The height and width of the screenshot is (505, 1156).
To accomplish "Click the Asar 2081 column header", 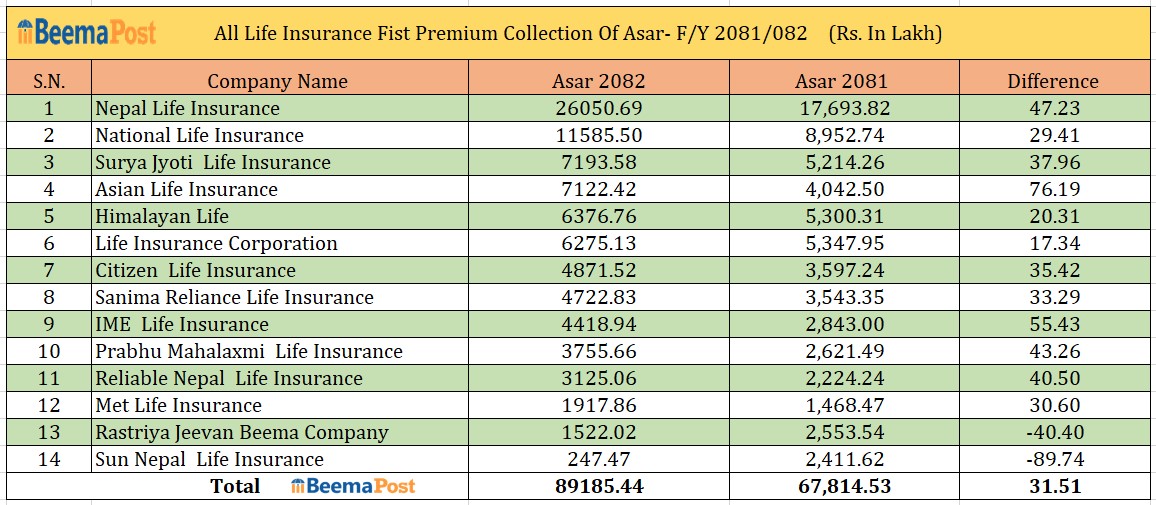I will (x=842, y=81).
